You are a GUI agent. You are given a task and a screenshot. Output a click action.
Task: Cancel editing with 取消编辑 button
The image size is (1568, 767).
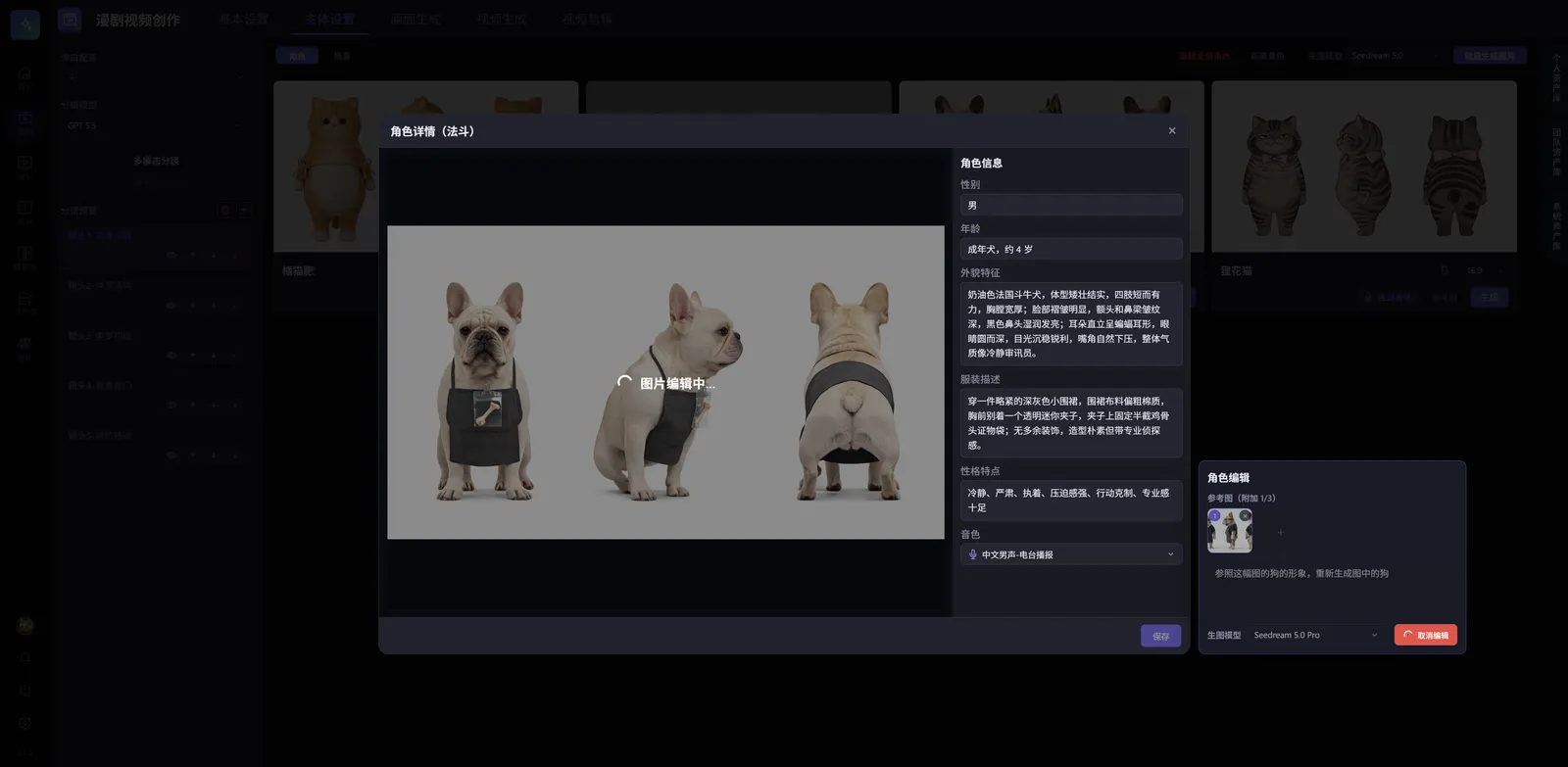1426,635
